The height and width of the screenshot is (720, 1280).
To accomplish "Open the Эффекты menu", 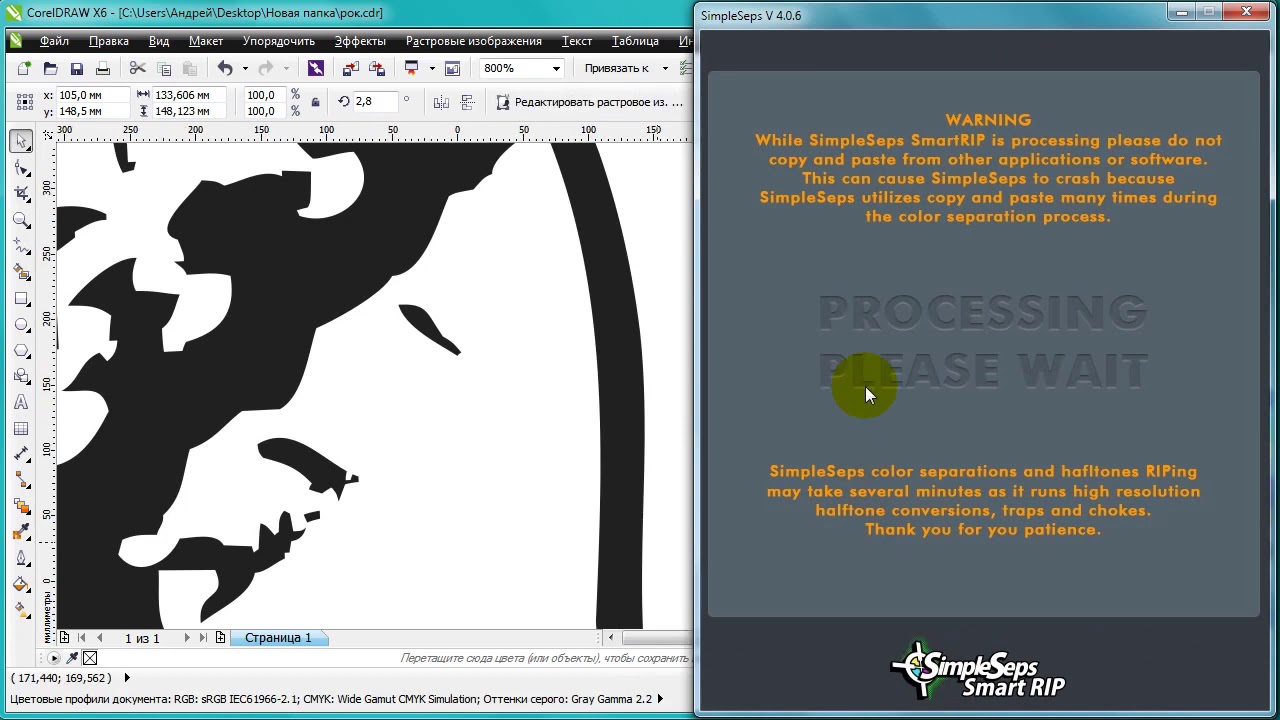I will pos(360,41).
